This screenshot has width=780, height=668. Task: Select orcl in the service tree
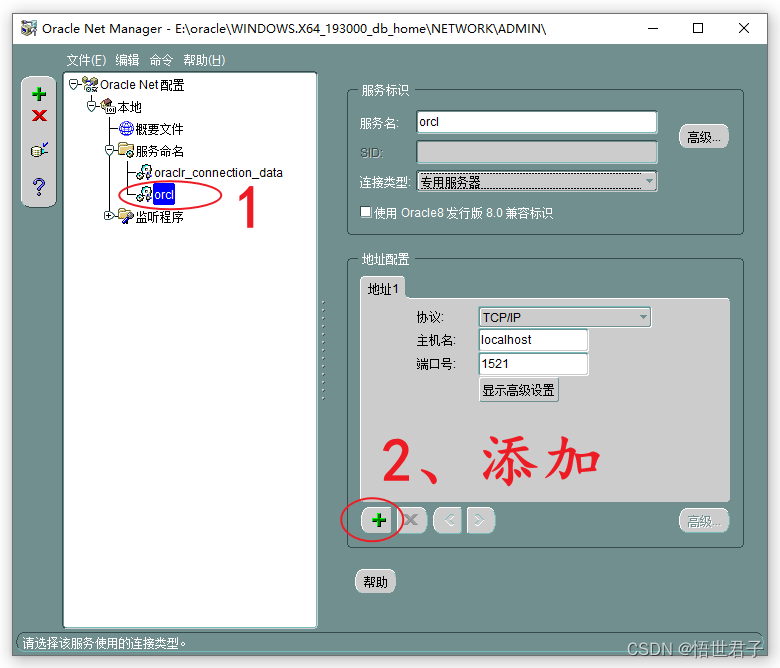pyautogui.click(x=164, y=194)
